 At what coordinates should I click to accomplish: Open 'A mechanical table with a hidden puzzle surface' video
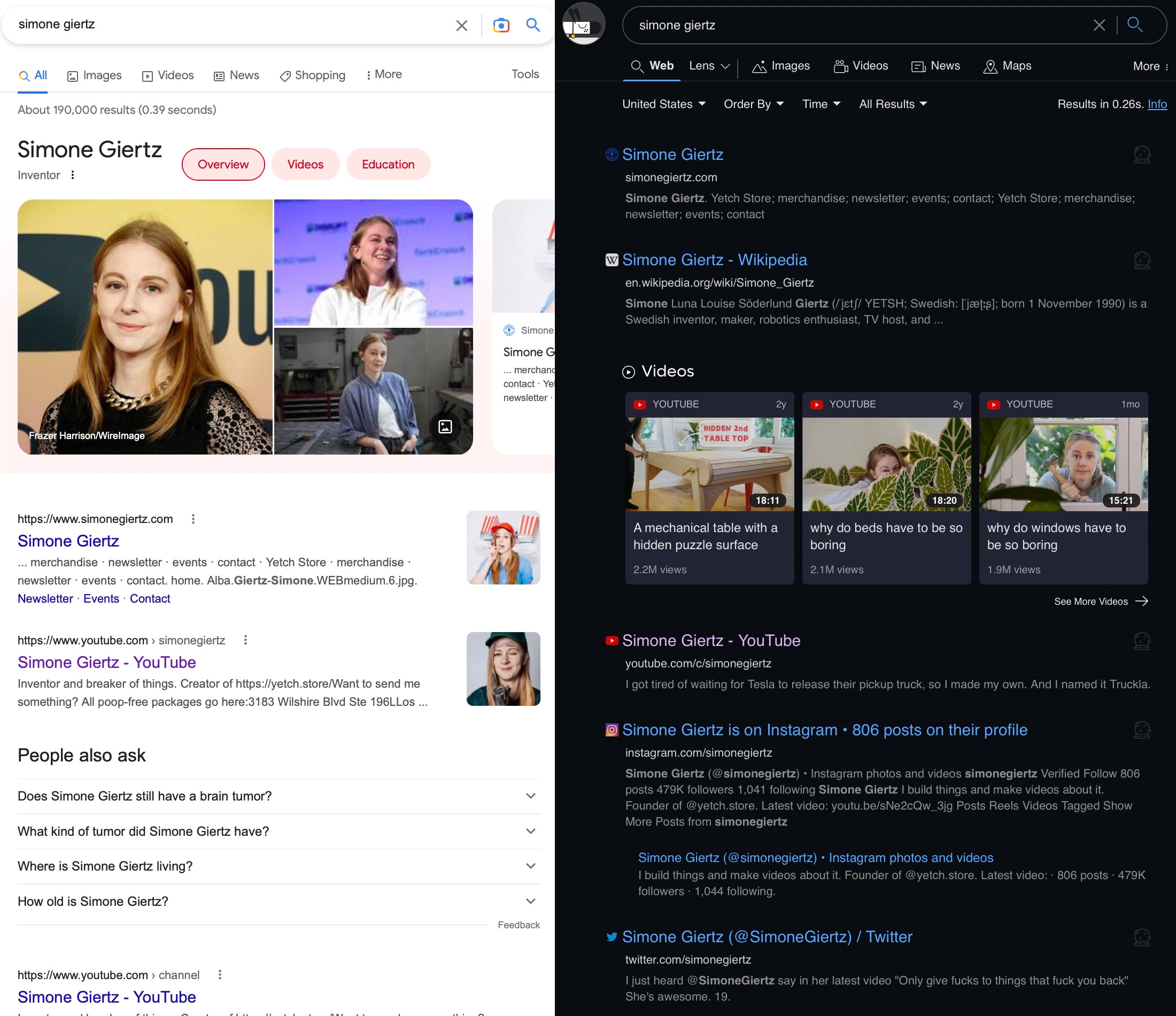(x=709, y=488)
